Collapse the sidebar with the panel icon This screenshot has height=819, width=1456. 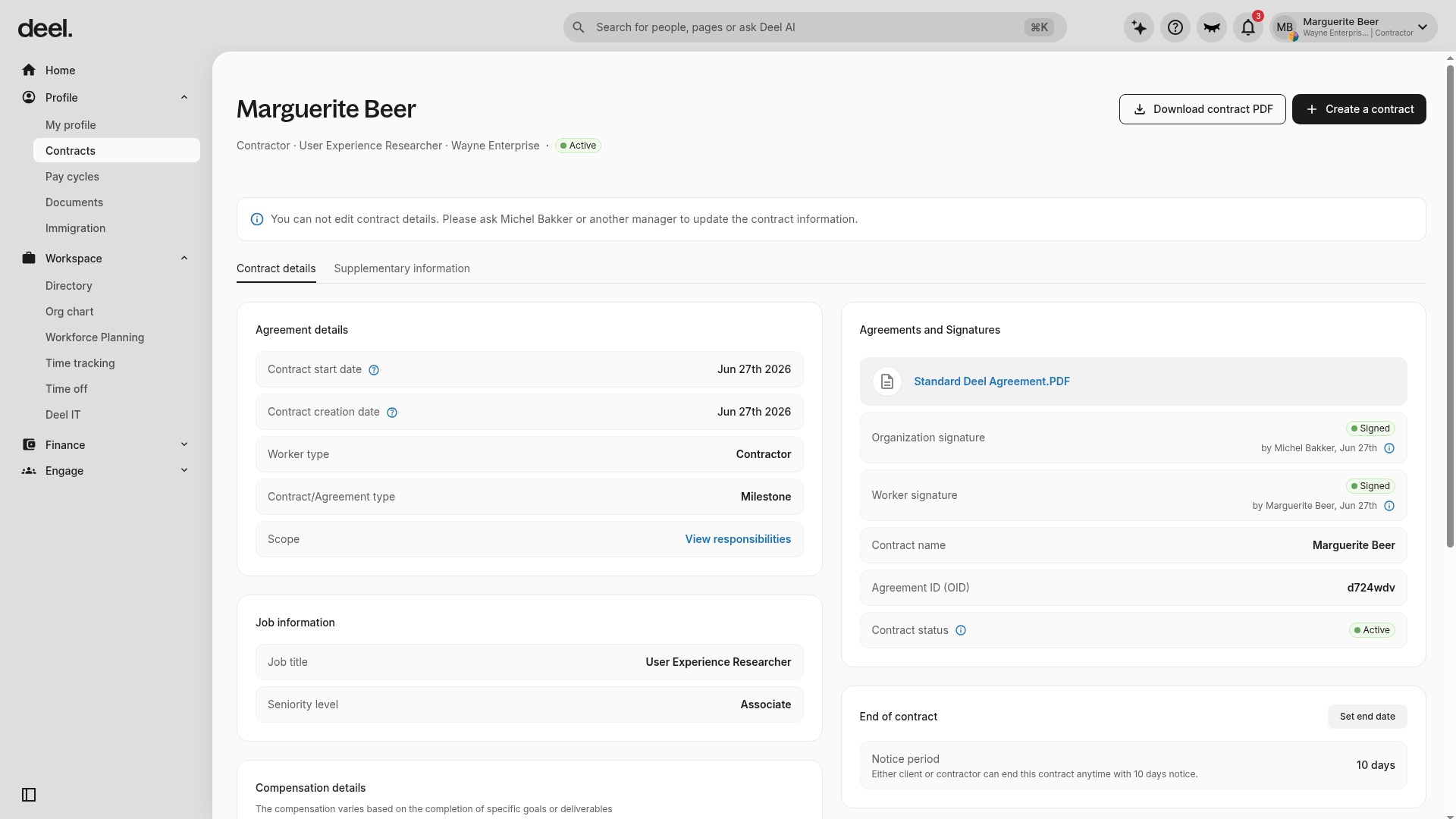[29, 795]
